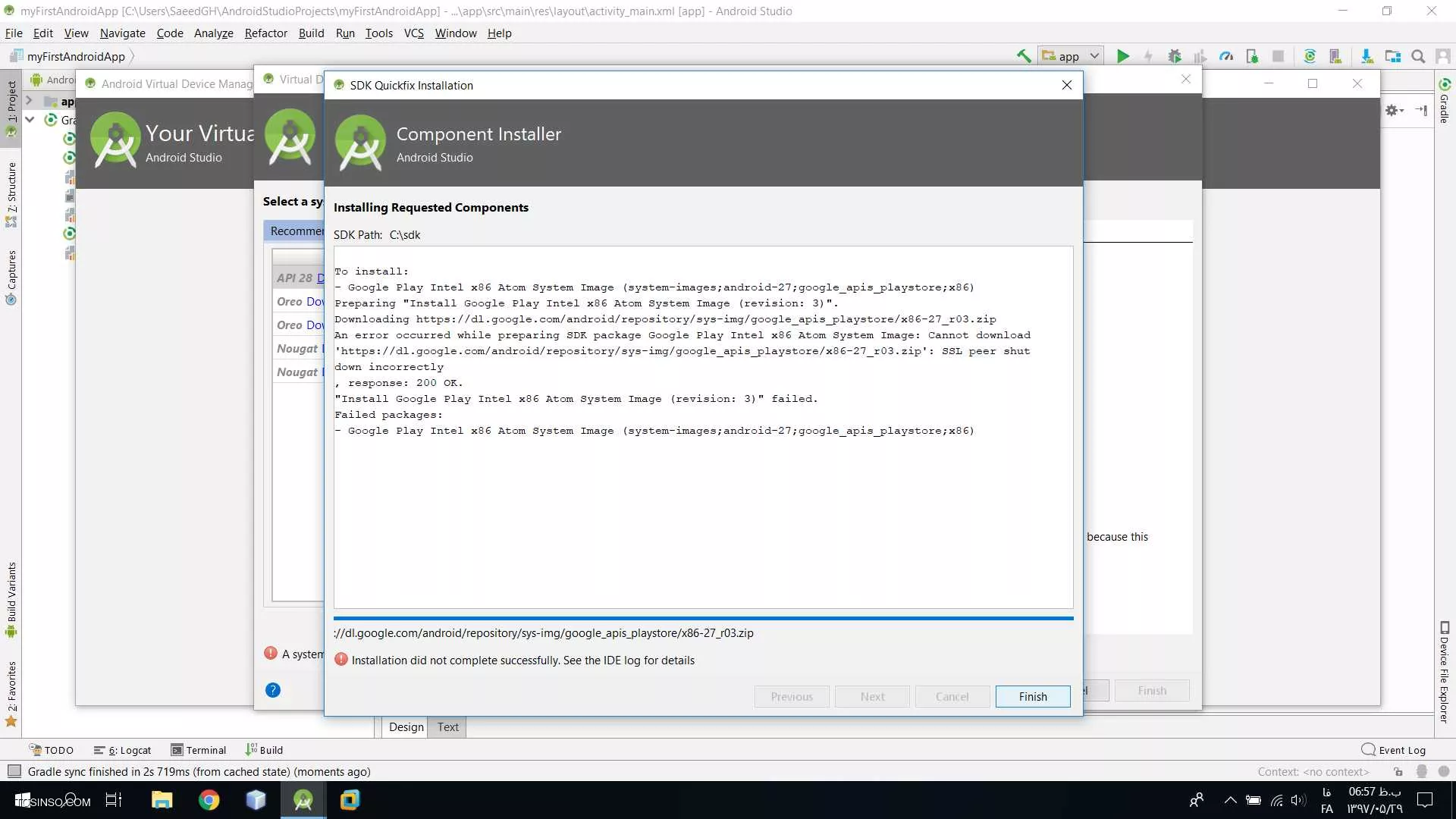Click Attach debugger to Android process icon

point(1252,56)
